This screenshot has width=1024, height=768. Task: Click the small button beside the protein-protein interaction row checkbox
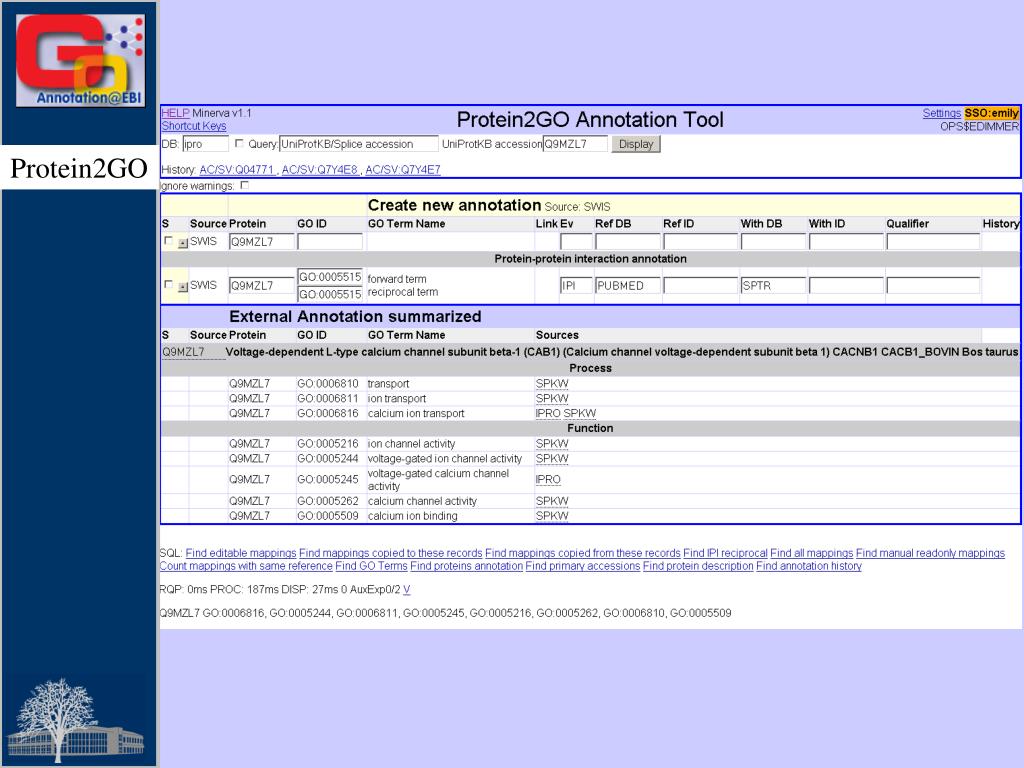tap(183, 286)
